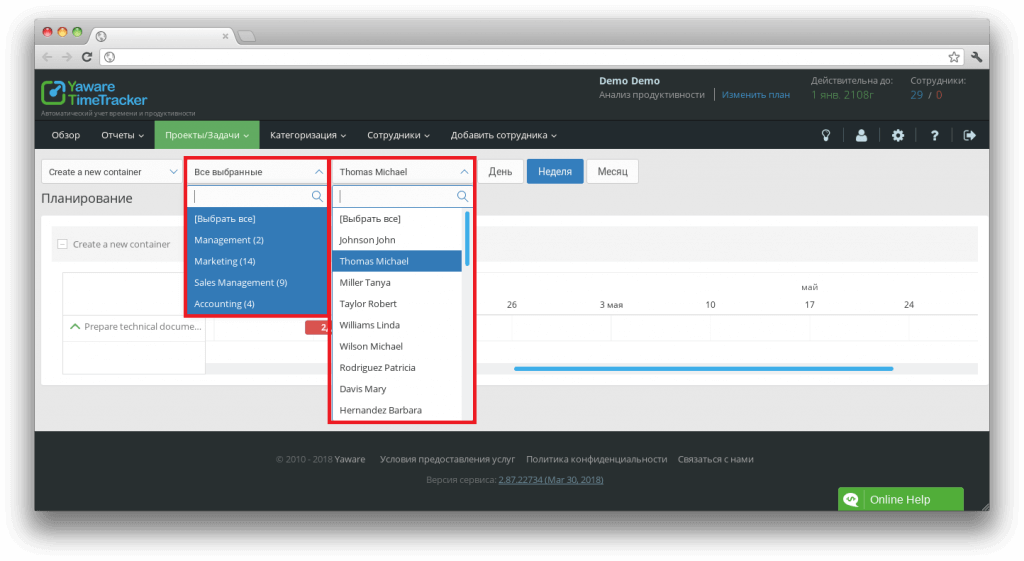Select [Выбрать все] in employees list

397,219
